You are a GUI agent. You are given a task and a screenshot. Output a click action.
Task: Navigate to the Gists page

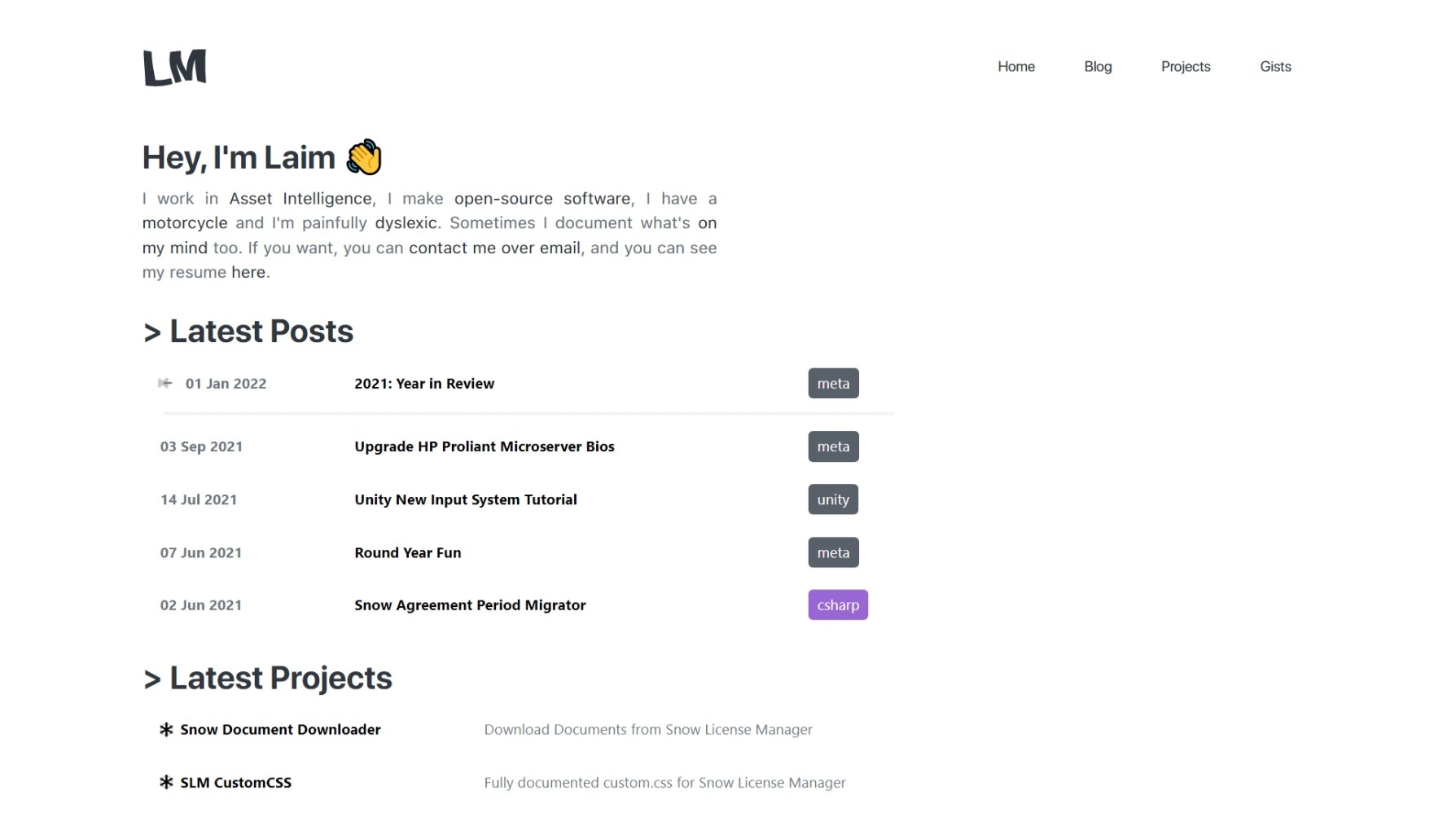point(1274,67)
